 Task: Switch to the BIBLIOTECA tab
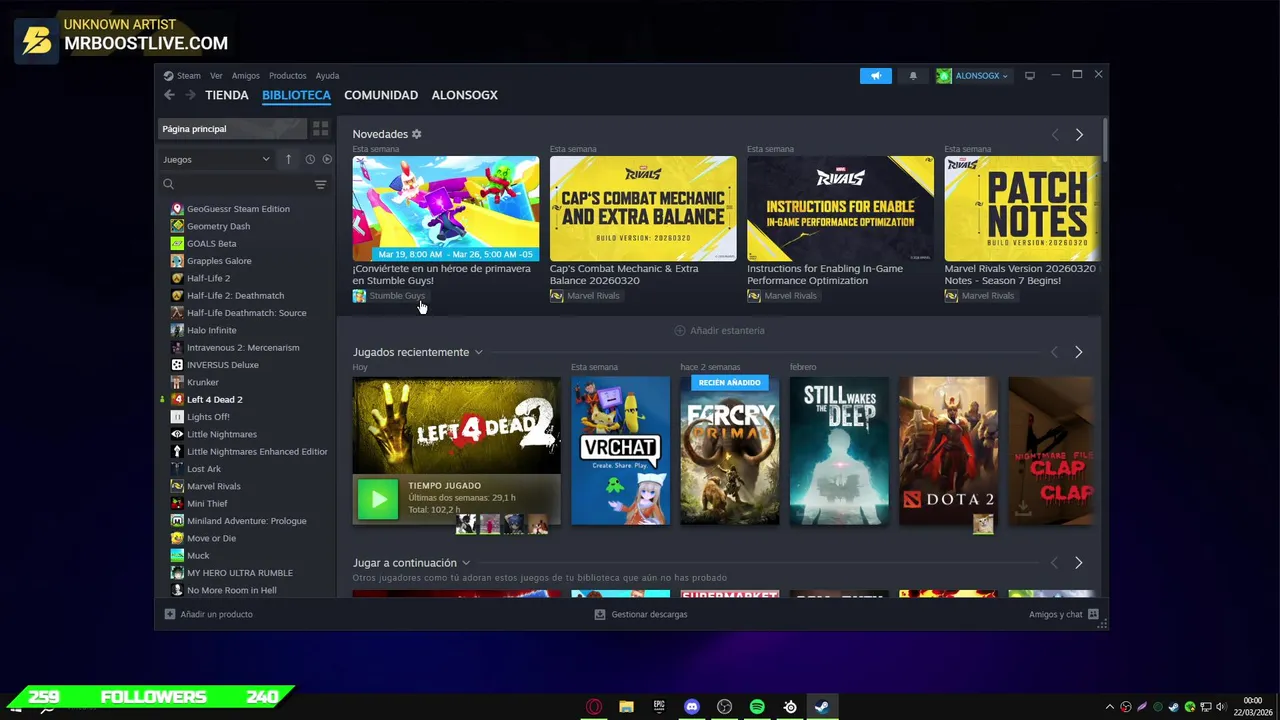(x=296, y=95)
